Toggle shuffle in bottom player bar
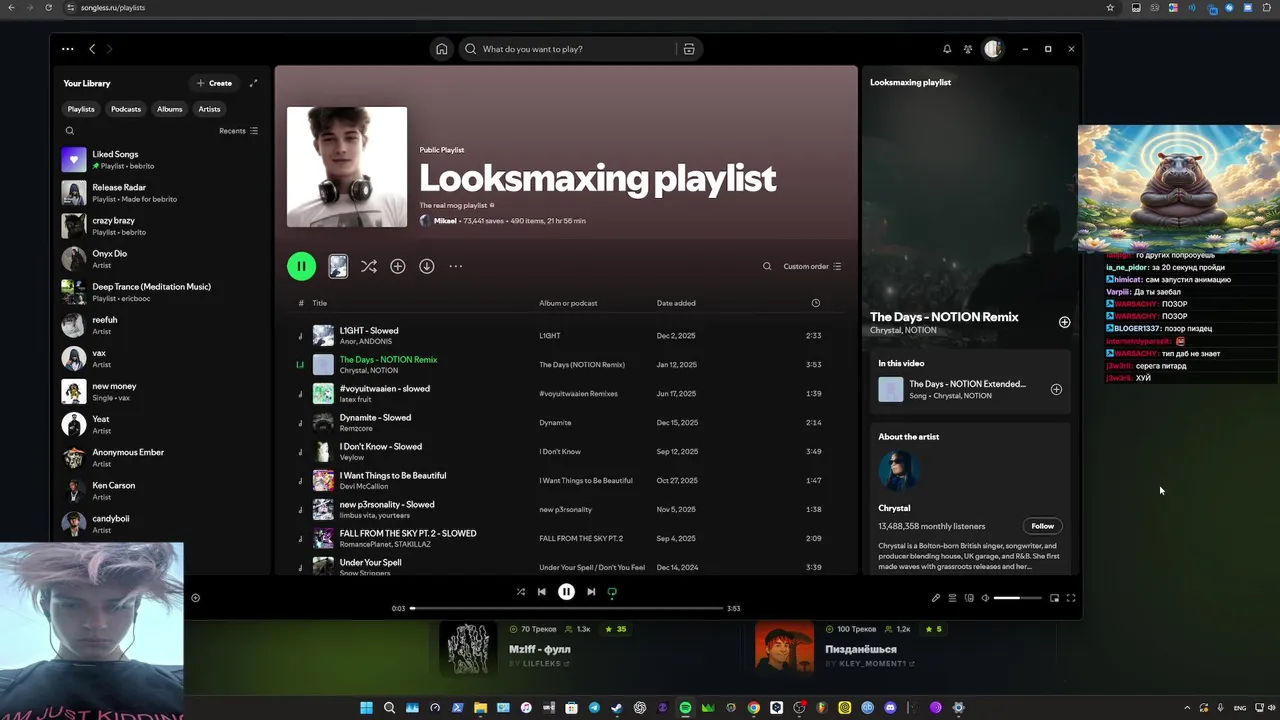 pos(520,592)
